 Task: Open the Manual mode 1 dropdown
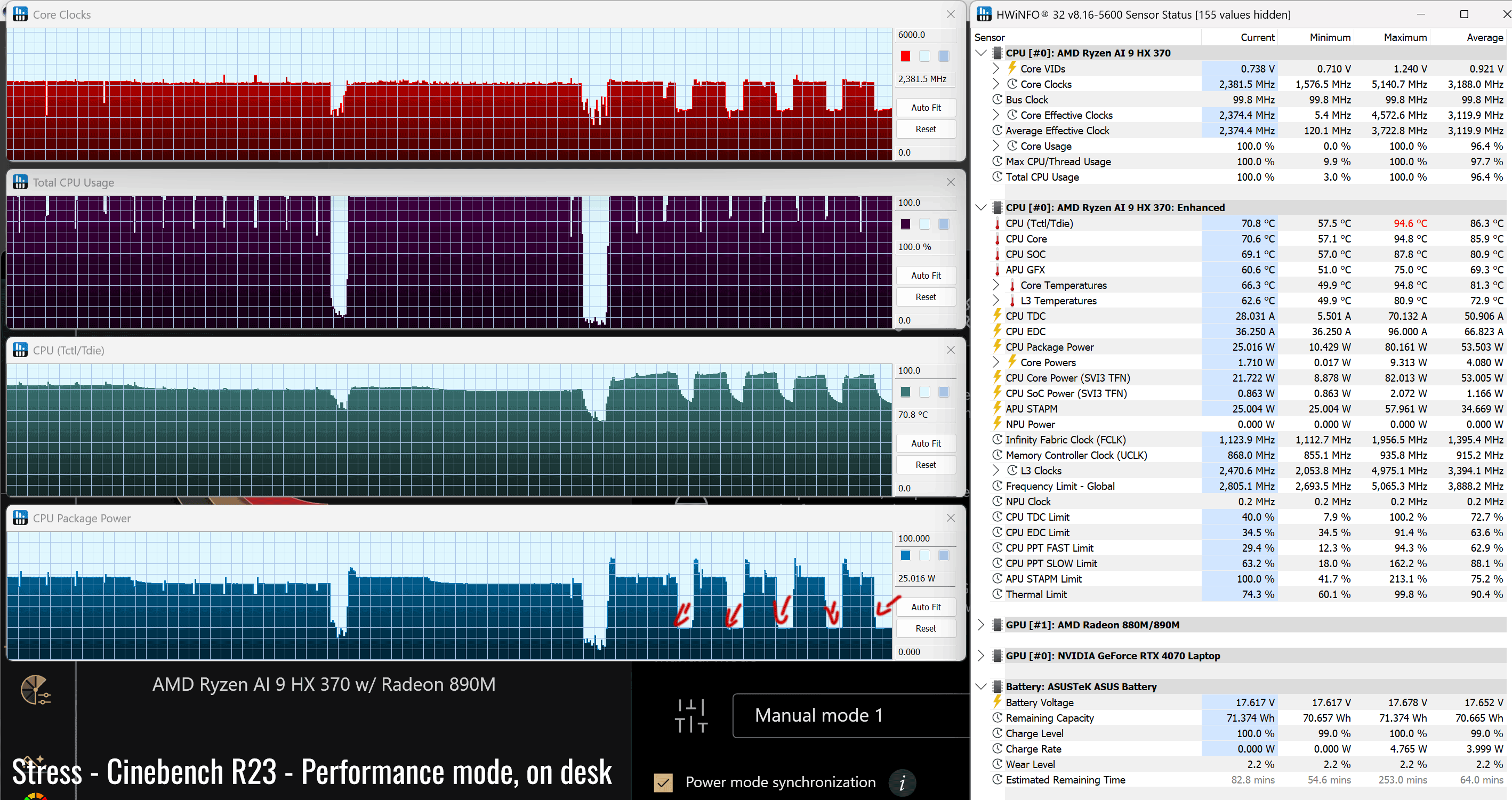(851, 715)
